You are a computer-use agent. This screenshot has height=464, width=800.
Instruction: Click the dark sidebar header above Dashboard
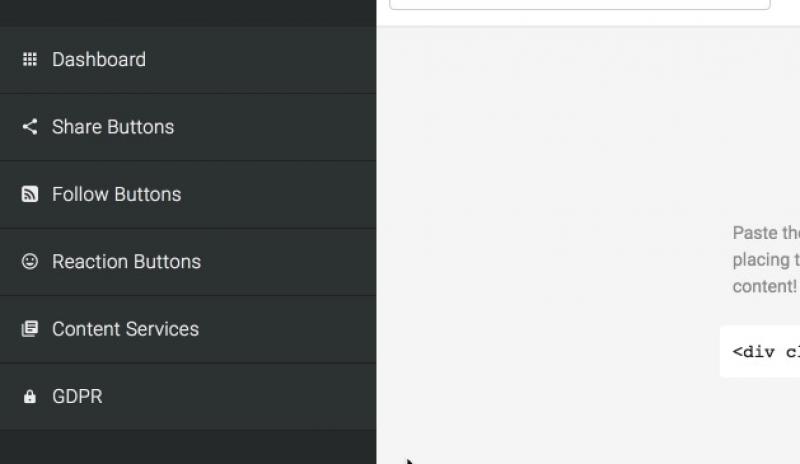point(188,12)
